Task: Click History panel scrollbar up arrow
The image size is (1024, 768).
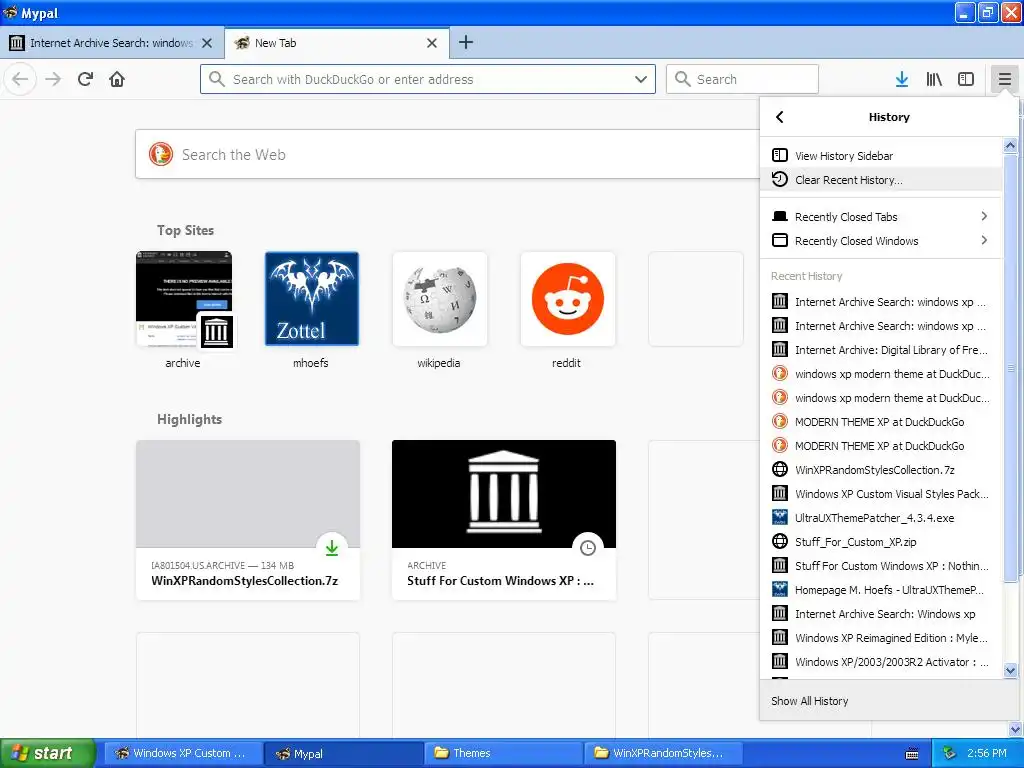Action: (x=1010, y=146)
